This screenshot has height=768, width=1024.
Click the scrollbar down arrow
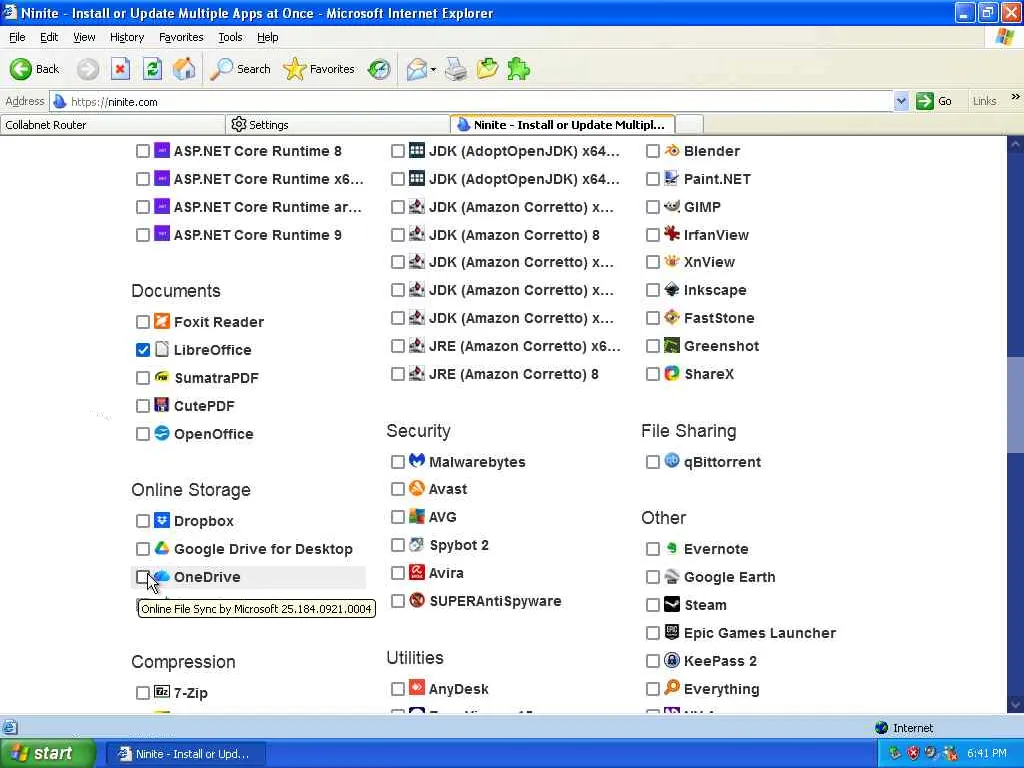1015,704
